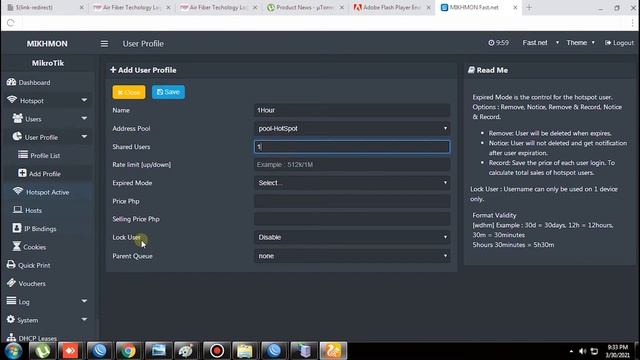Switch to the ${link-redirect} browser tab
The width and height of the screenshot is (640, 360).
[46, 8]
